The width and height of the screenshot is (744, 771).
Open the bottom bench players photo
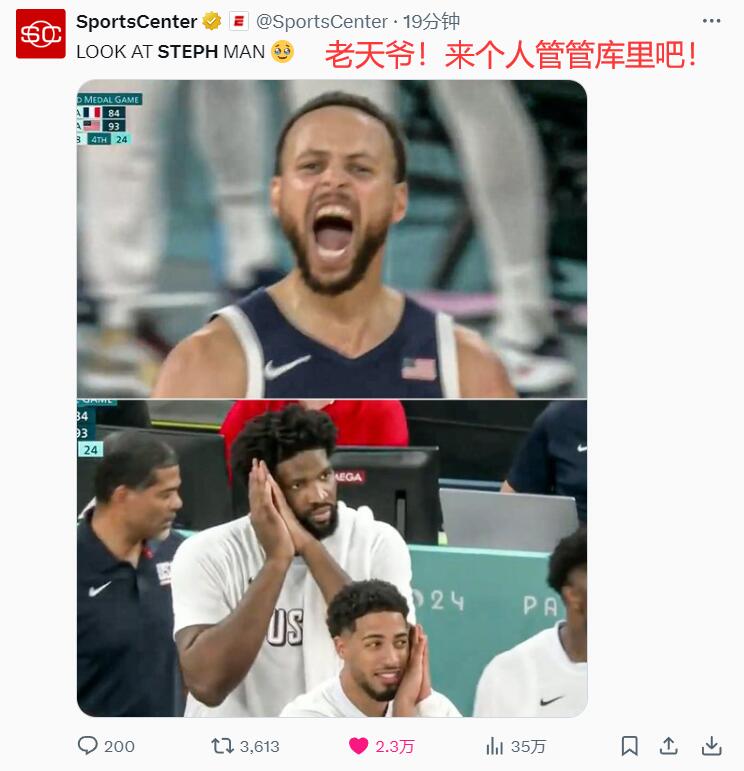click(x=332, y=558)
